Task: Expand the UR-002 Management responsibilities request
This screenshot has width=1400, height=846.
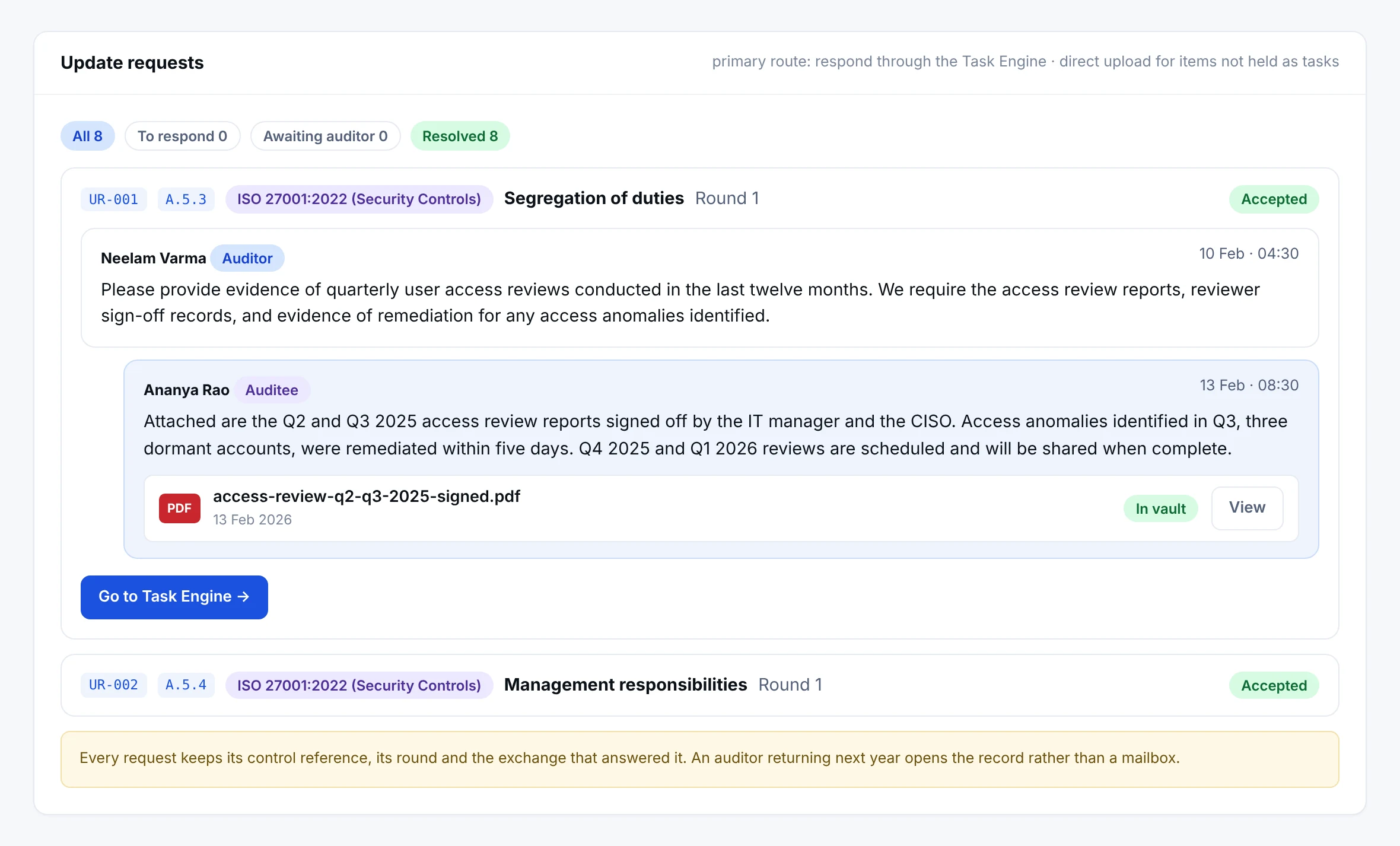Action: 699,685
